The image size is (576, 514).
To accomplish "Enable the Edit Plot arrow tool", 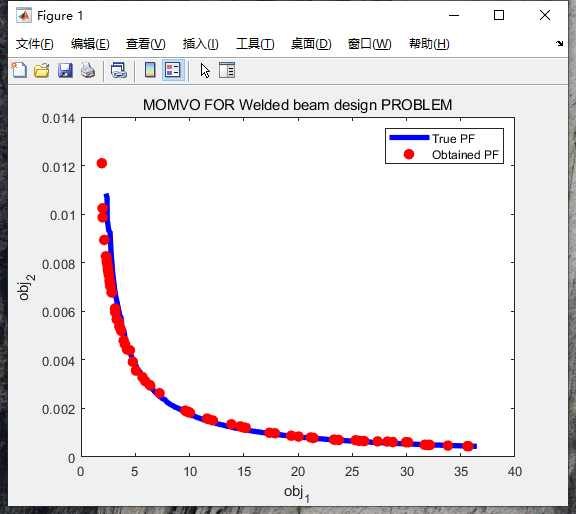I will coord(205,71).
